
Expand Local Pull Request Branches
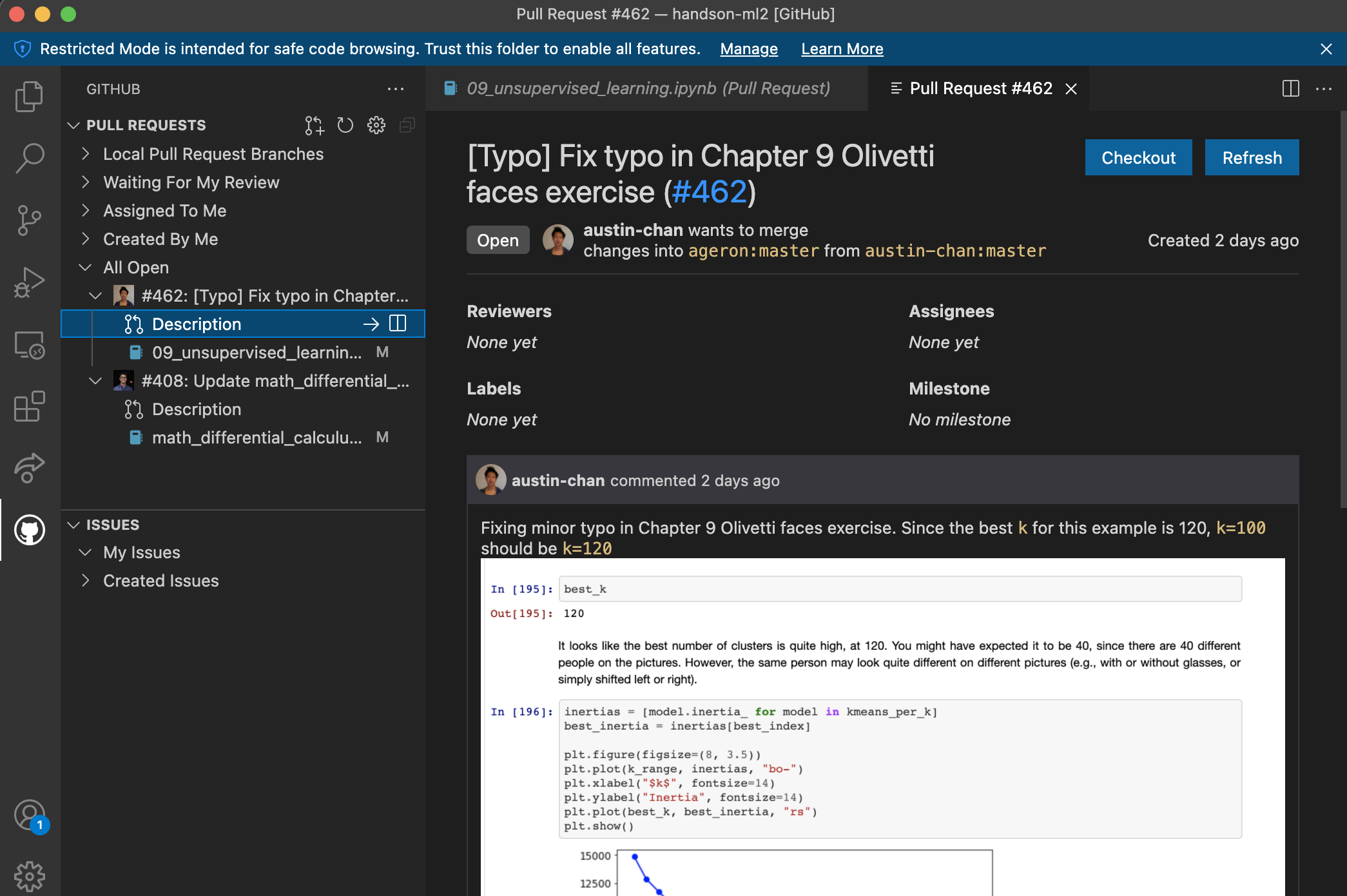coord(85,154)
